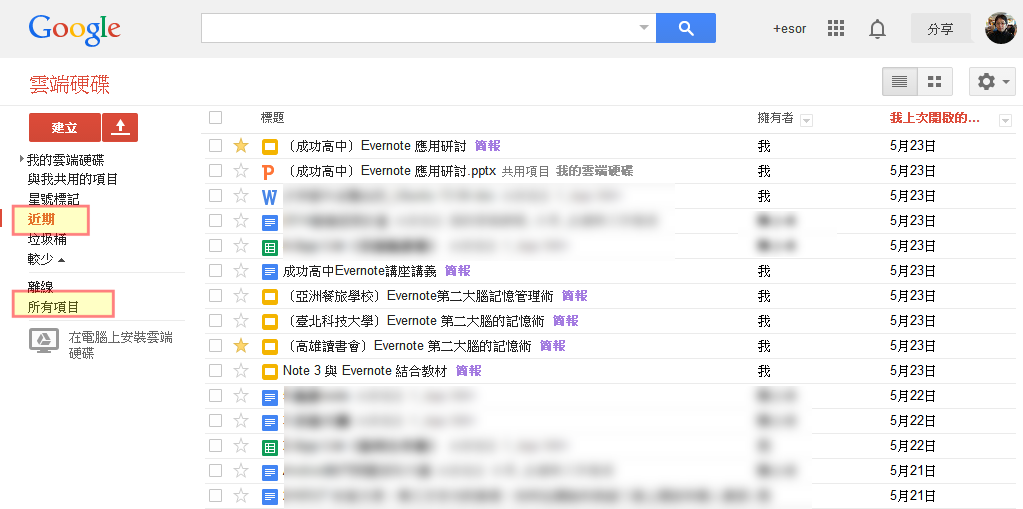Click slides icon of 亞洲餐旅學校 presentation

[x=269, y=296]
